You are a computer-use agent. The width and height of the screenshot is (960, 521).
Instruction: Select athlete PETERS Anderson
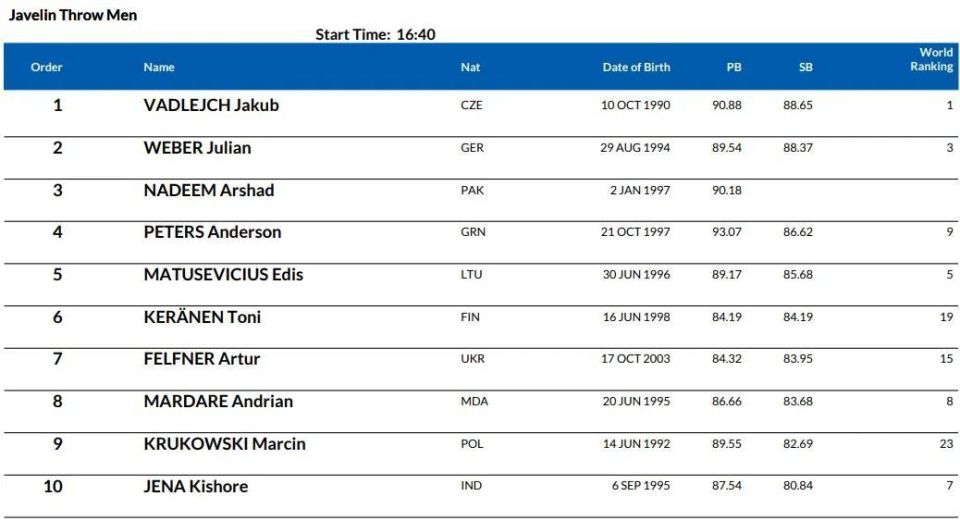point(212,232)
